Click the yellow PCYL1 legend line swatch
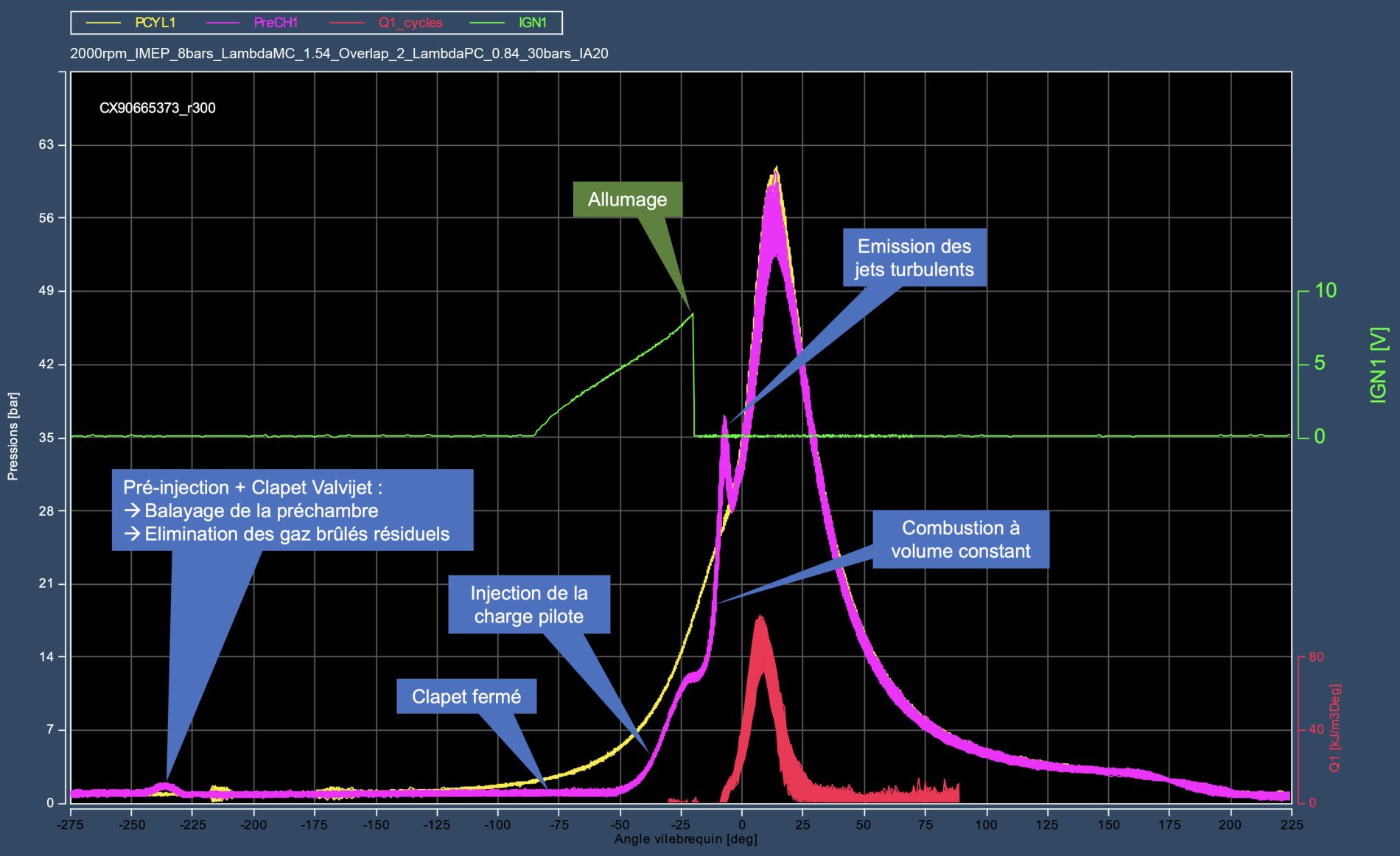The image size is (1400, 856). coord(103,23)
